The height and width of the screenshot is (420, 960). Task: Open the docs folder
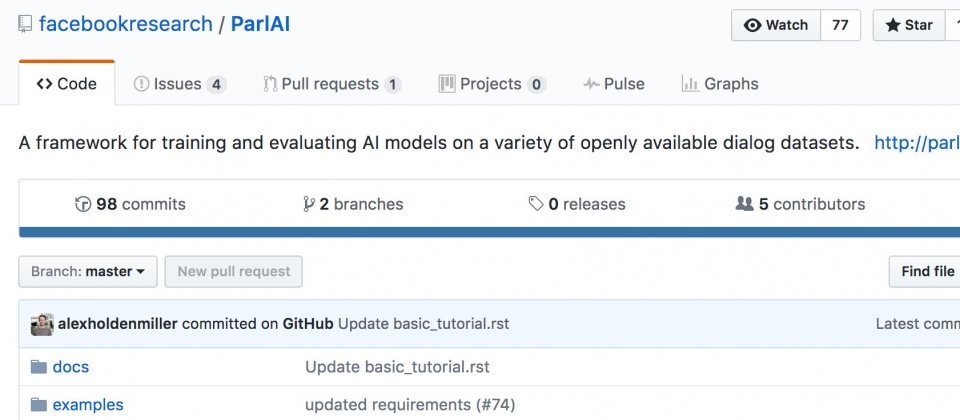click(x=70, y=367)
